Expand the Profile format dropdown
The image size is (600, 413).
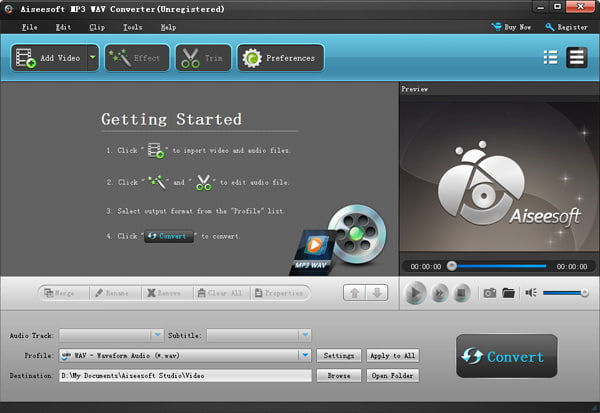[305, 355]
